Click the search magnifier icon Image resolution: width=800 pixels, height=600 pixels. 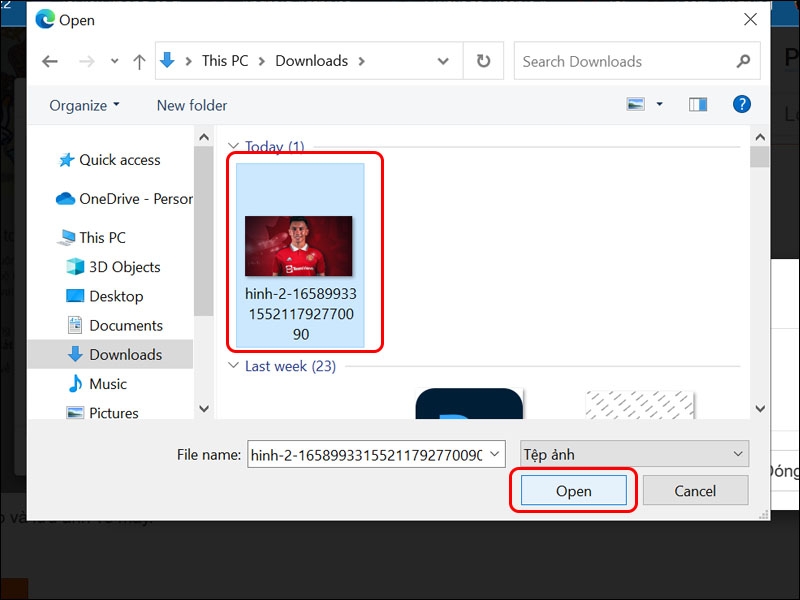point(743,61)
